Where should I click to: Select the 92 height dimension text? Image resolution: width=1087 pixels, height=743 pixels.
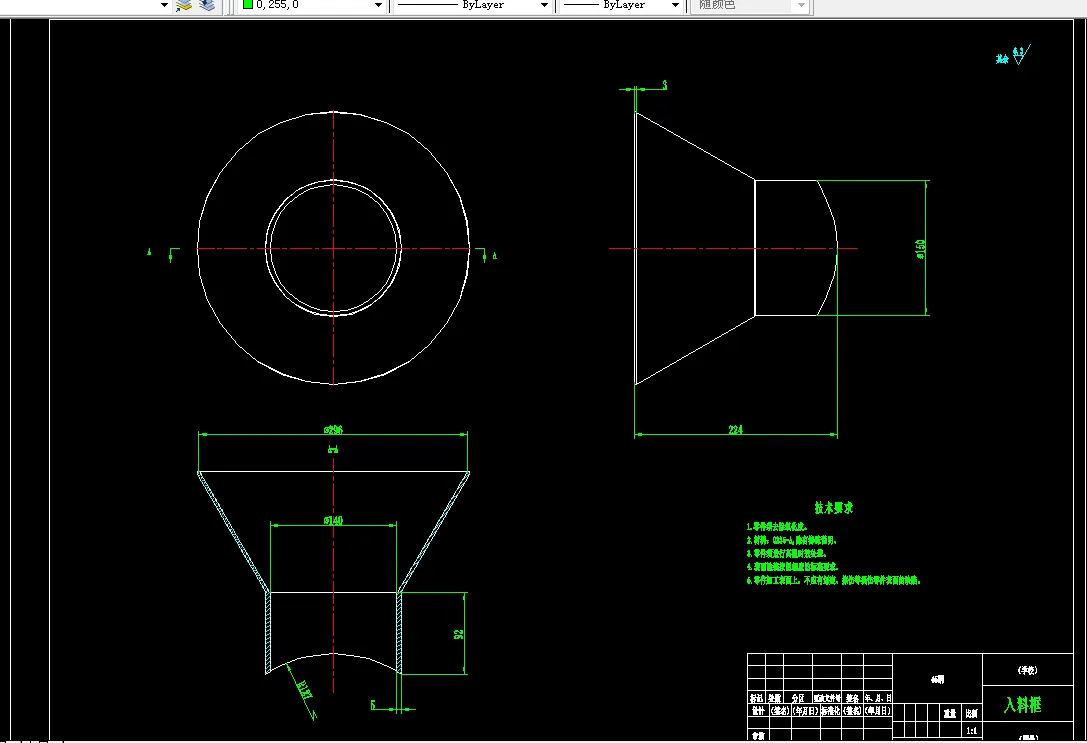click(458, 633)
